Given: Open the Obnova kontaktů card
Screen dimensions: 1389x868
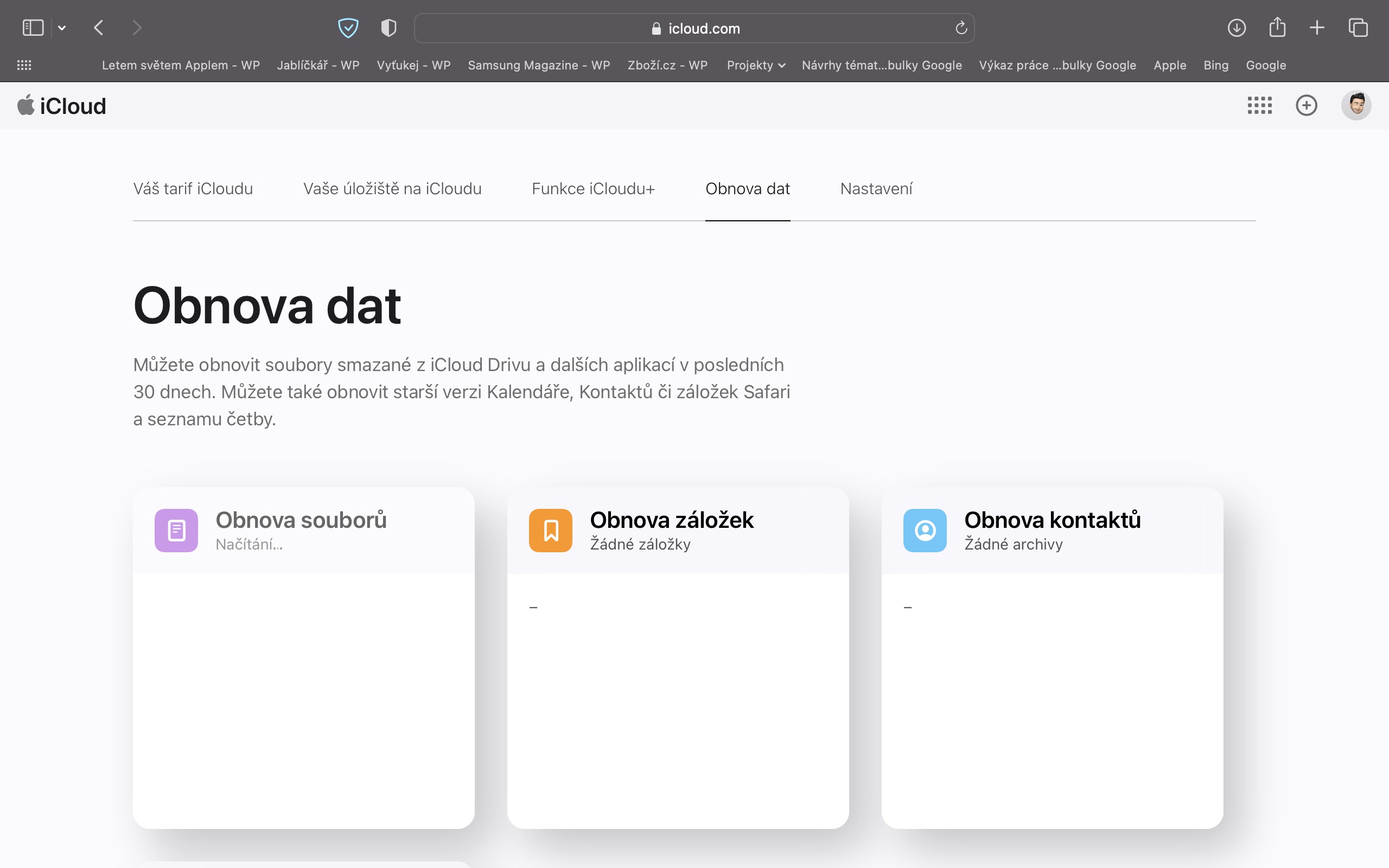Looking at the screenshot, I should coord(1052,530).
